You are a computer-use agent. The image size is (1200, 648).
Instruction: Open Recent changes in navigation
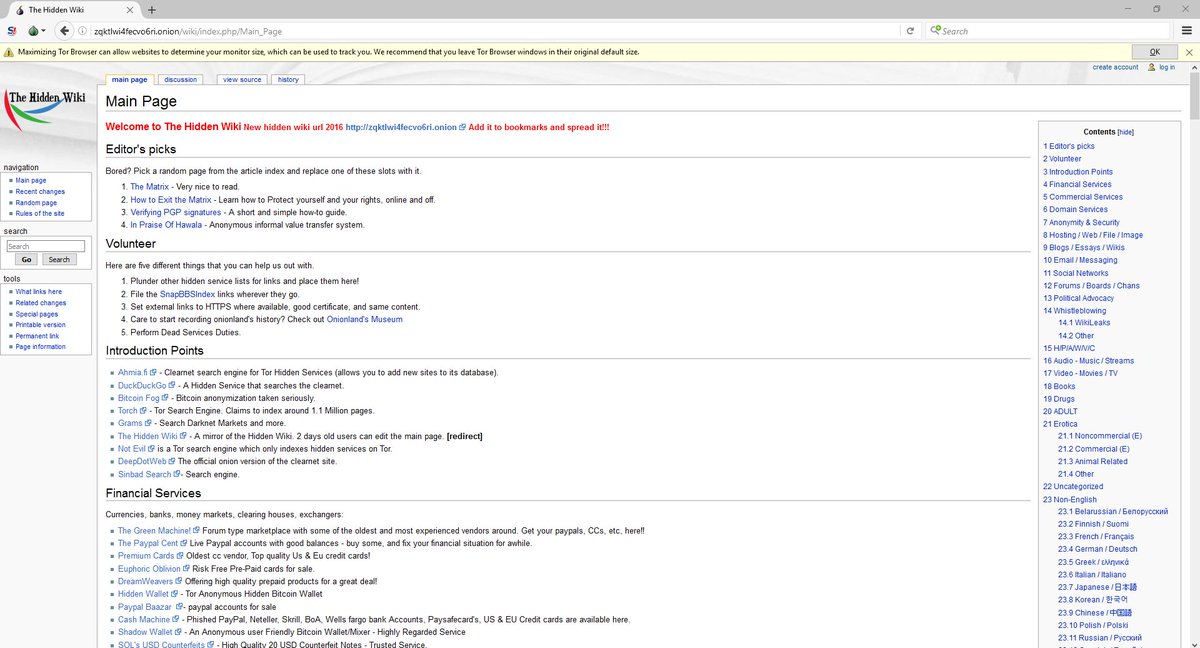[40, 191]
